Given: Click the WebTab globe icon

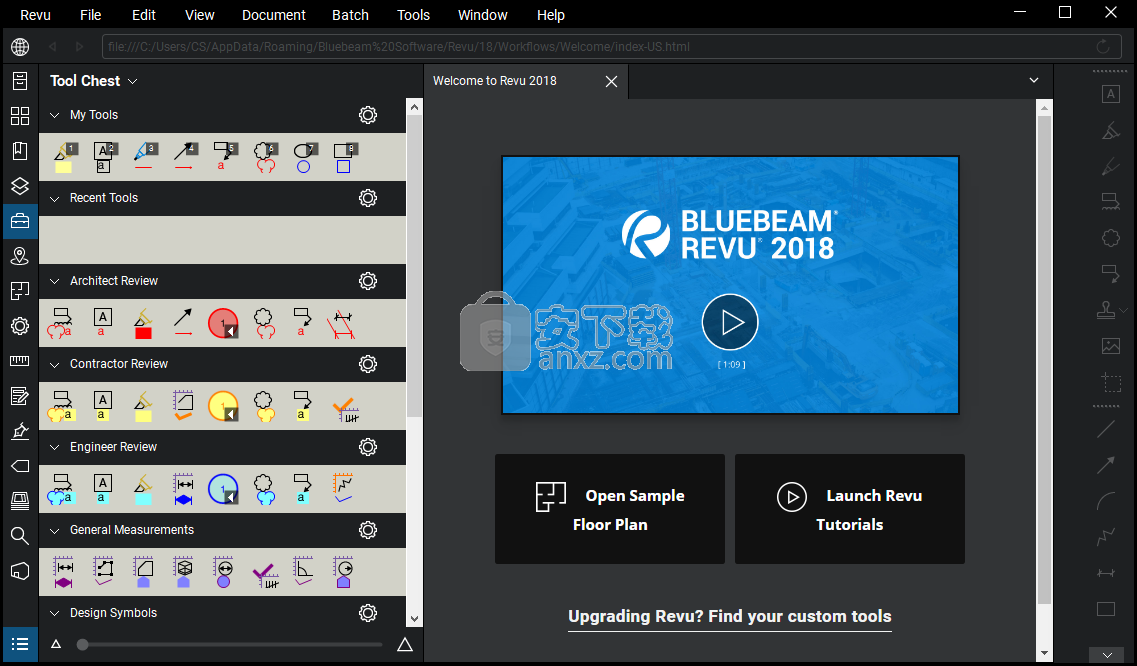Looking at the screenshot, I should point(20,46).
